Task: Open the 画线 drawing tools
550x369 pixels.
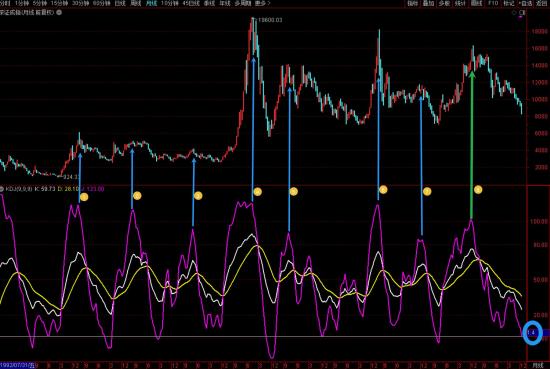Action: click(x=476, y=4)
